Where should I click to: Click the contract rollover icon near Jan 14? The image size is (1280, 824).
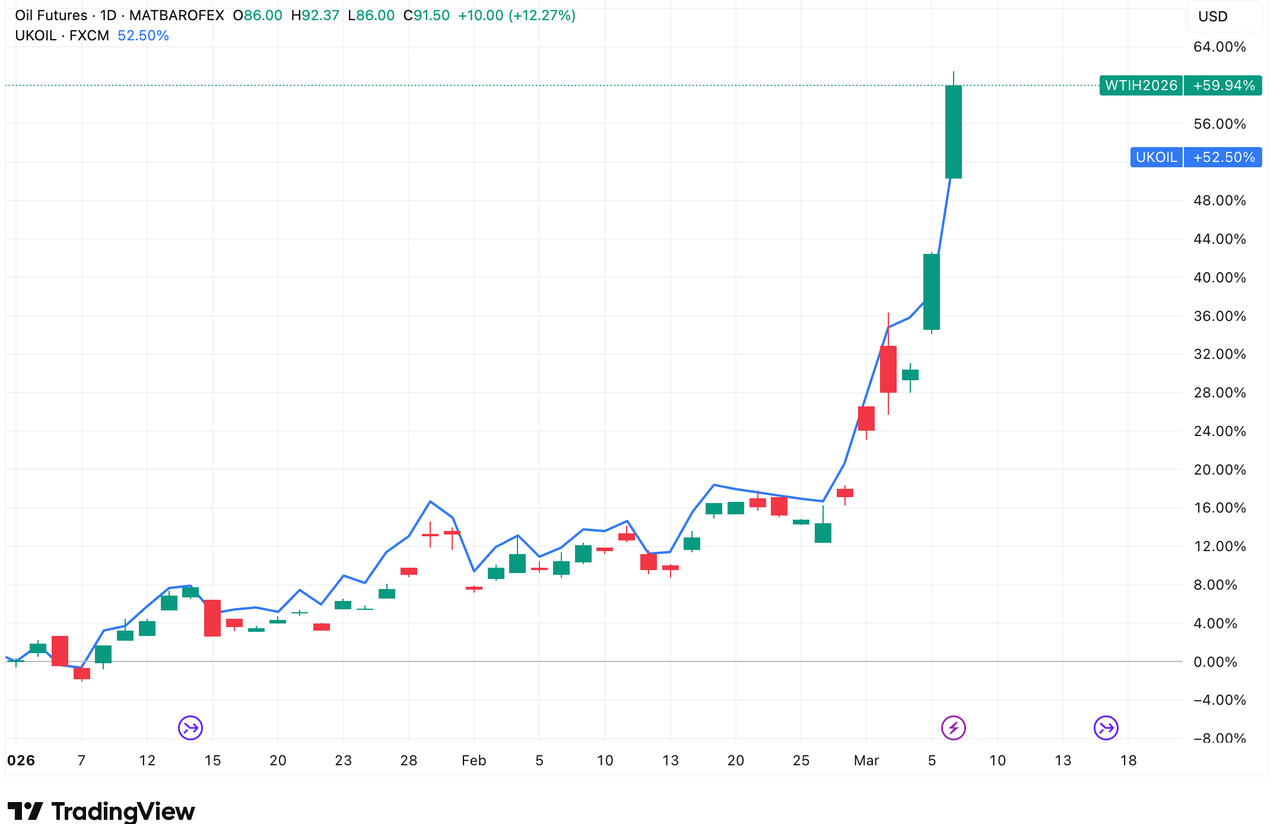[x=190, y=727]
